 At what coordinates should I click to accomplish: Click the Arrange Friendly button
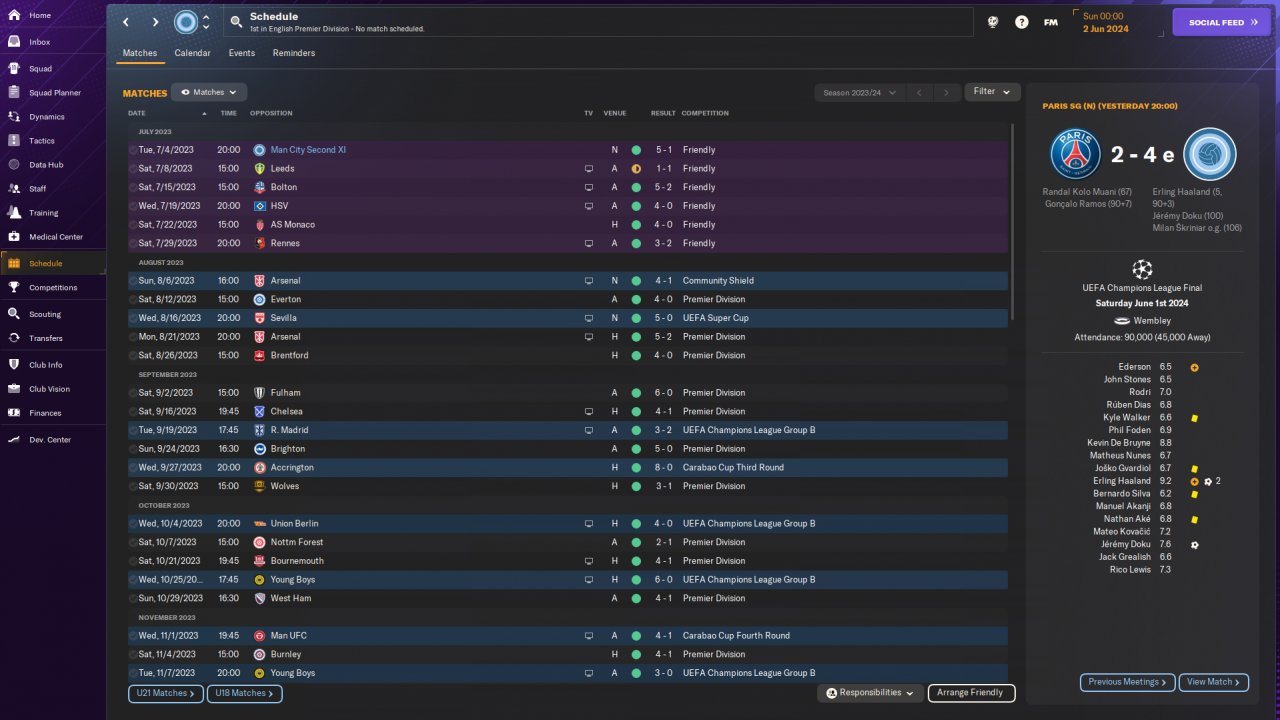click(x=971, y=693)
